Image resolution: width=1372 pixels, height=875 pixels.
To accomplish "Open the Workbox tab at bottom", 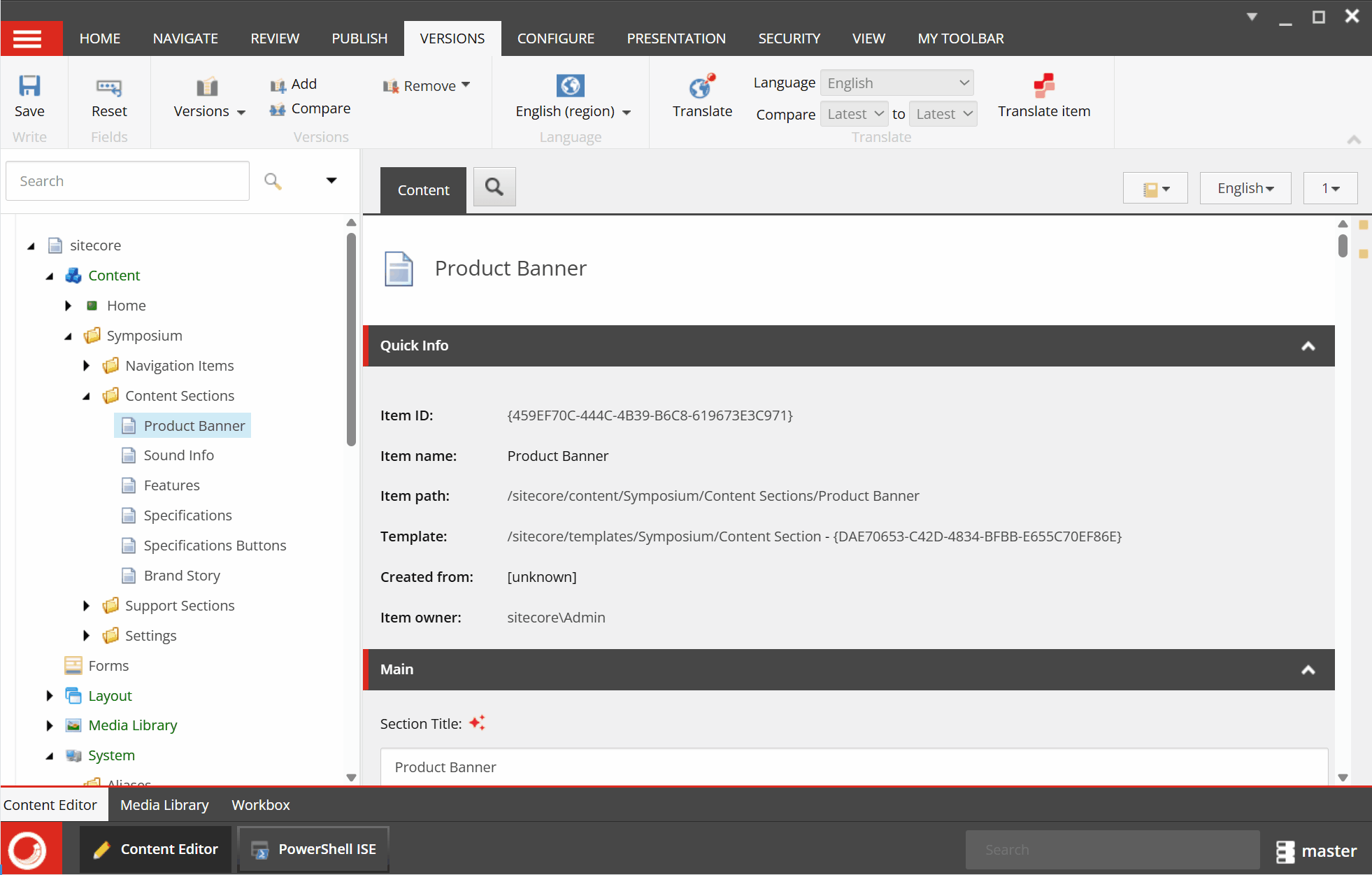I will (x=260, y=805).
